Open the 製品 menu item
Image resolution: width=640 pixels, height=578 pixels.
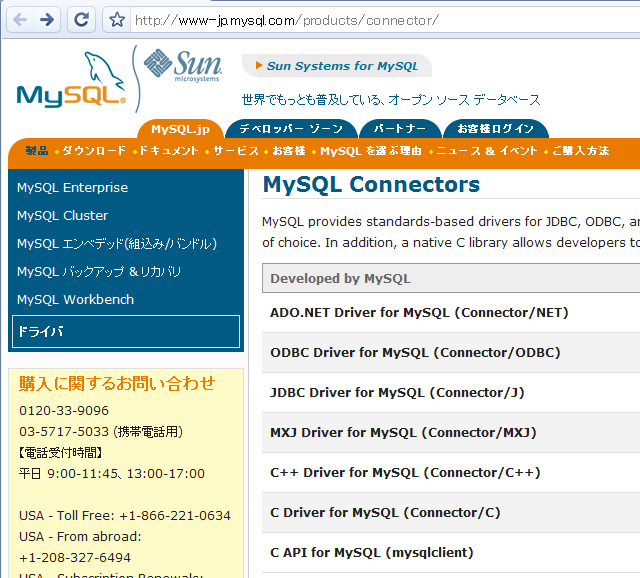37,151
